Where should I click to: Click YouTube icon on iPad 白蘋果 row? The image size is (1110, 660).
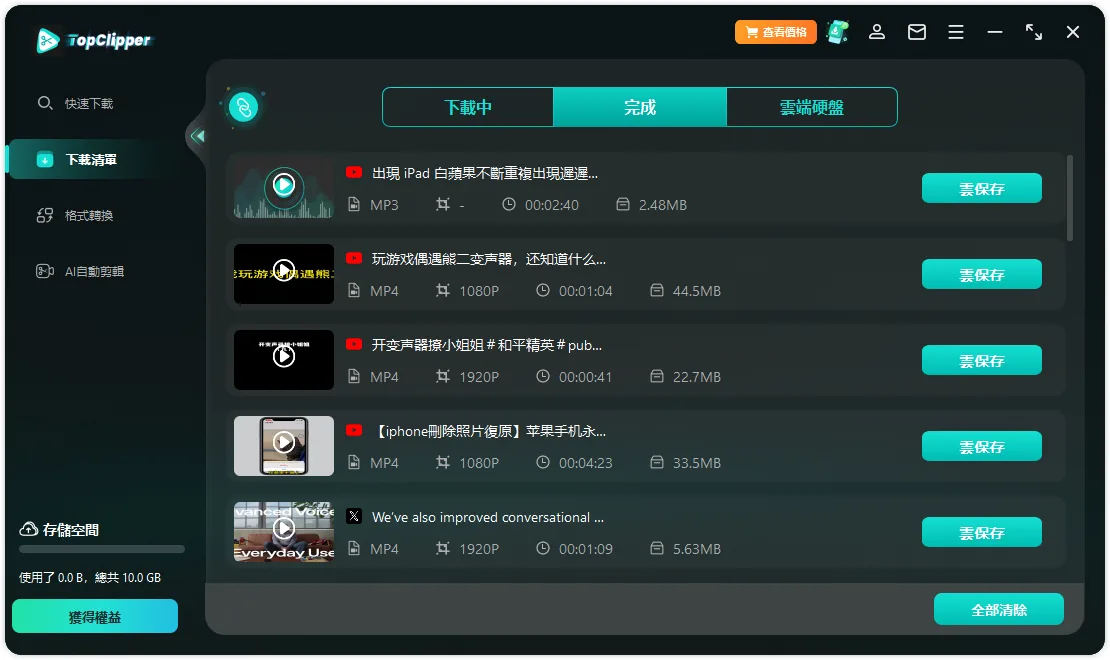(x=354, y=173)
